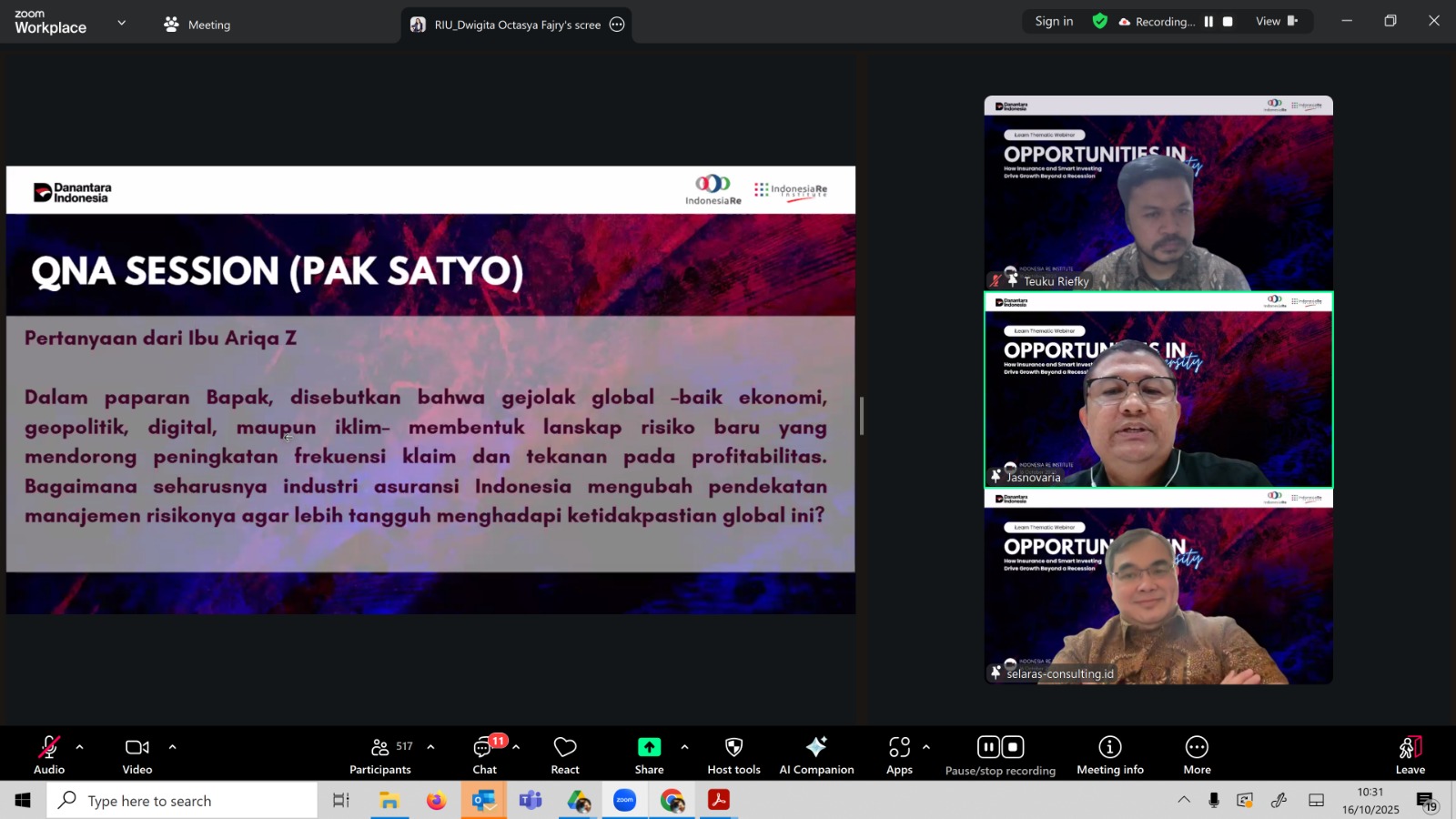This screenshot has height=819, width=1456.
Task: Open the Participants panel
Action: tap(380, 755)
